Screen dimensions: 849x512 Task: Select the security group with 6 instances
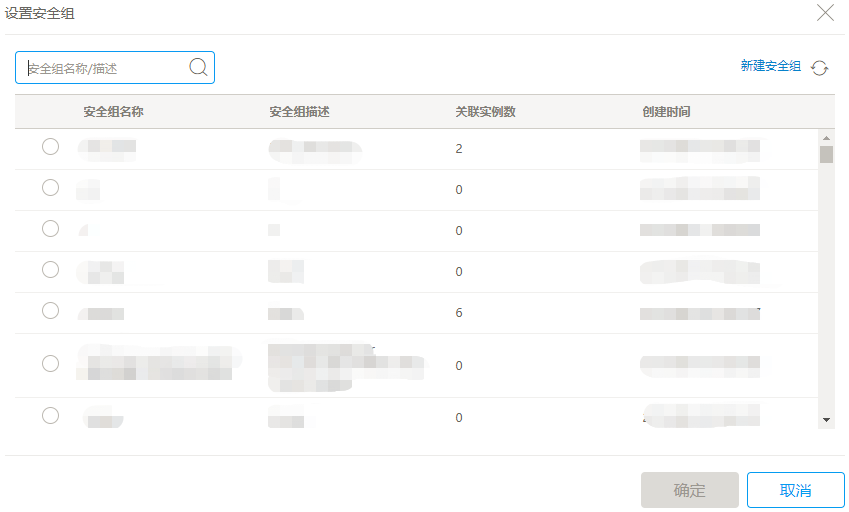tap(51, 311)
